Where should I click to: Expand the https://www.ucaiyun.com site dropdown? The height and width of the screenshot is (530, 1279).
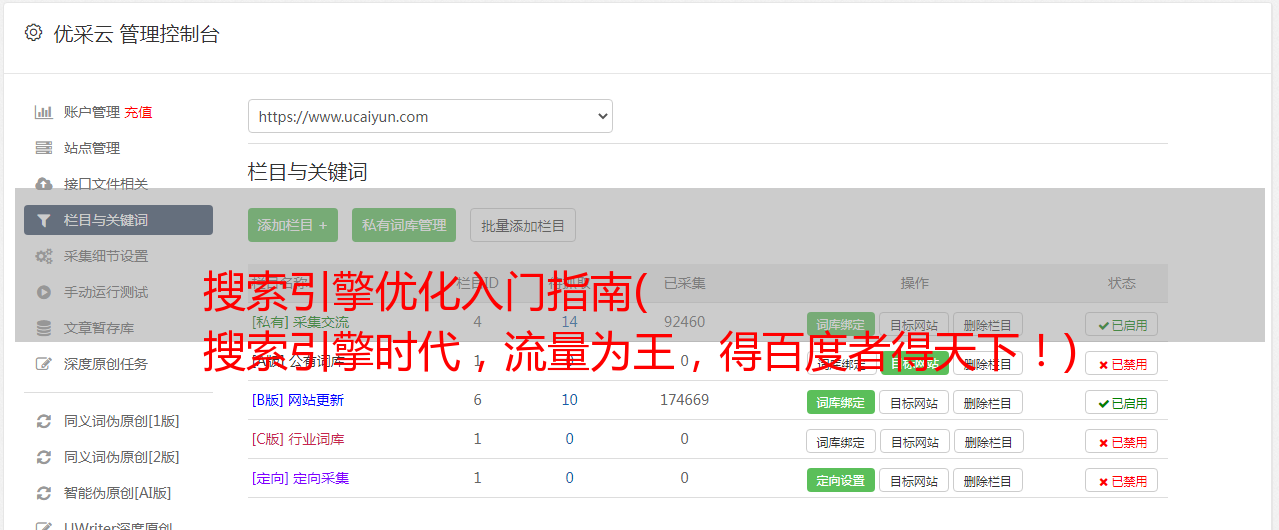pos(430,116)
